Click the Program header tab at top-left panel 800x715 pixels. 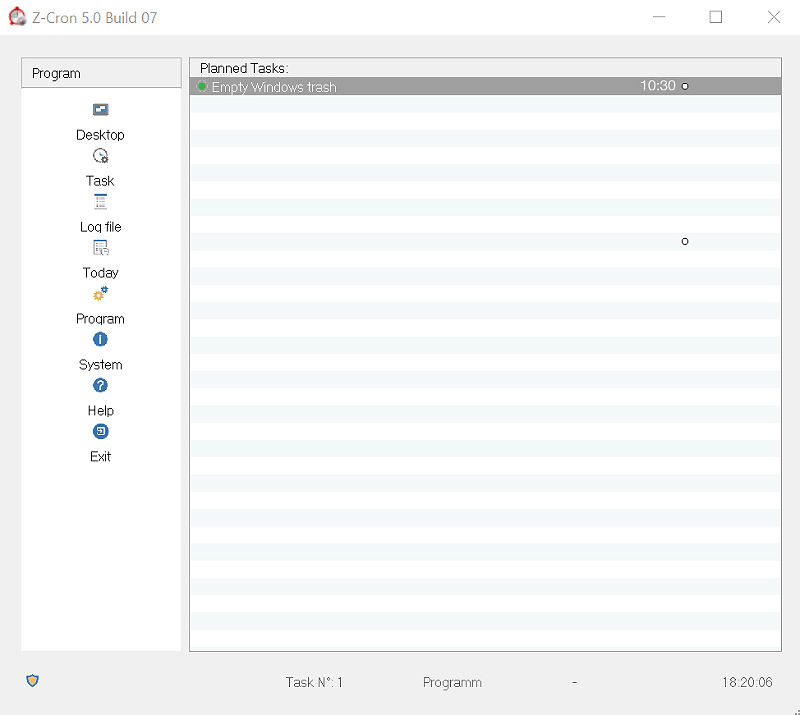coord(101,73)
